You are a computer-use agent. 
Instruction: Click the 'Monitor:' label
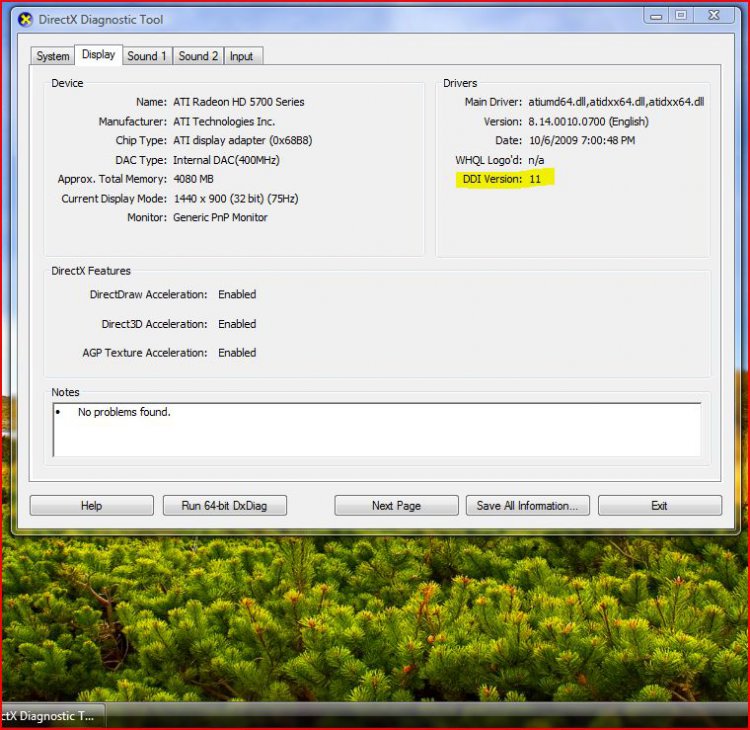click(x=147, y=217)
